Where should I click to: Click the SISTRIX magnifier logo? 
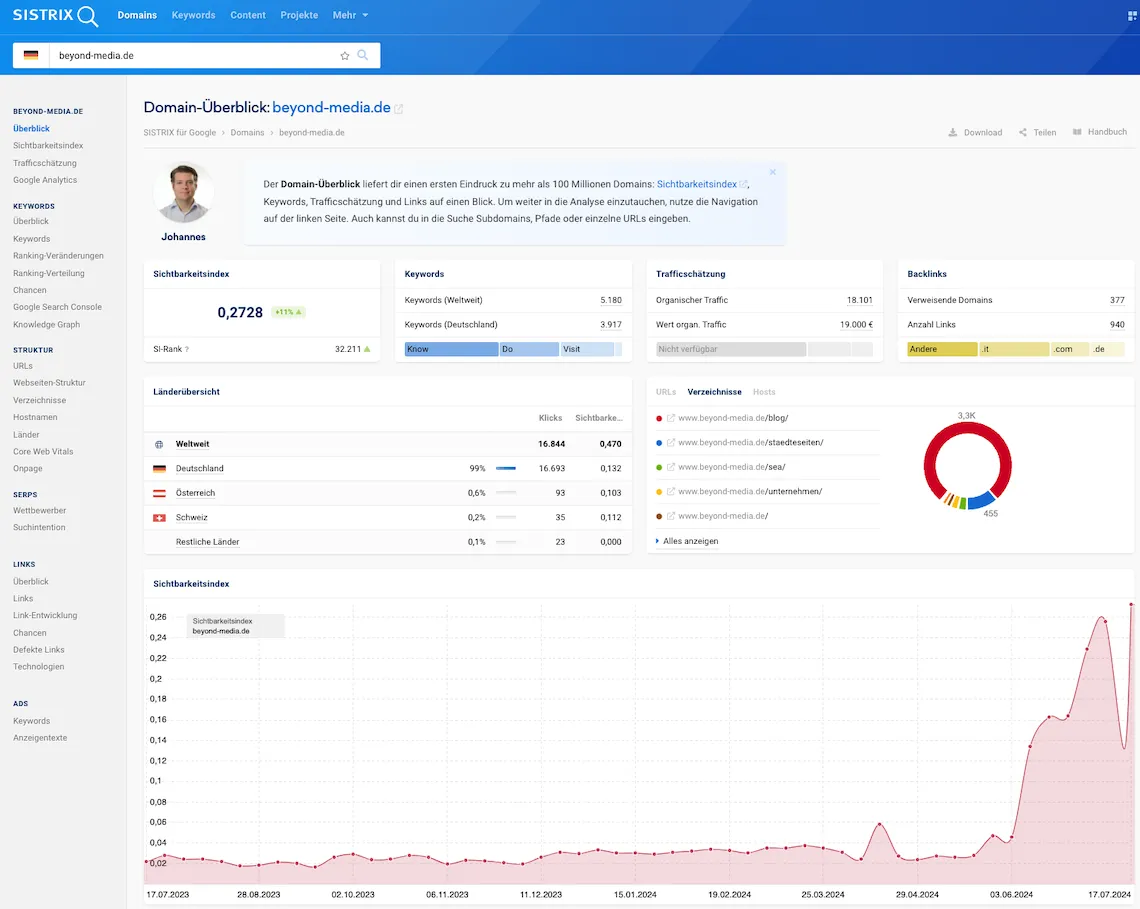pos(89,16)
